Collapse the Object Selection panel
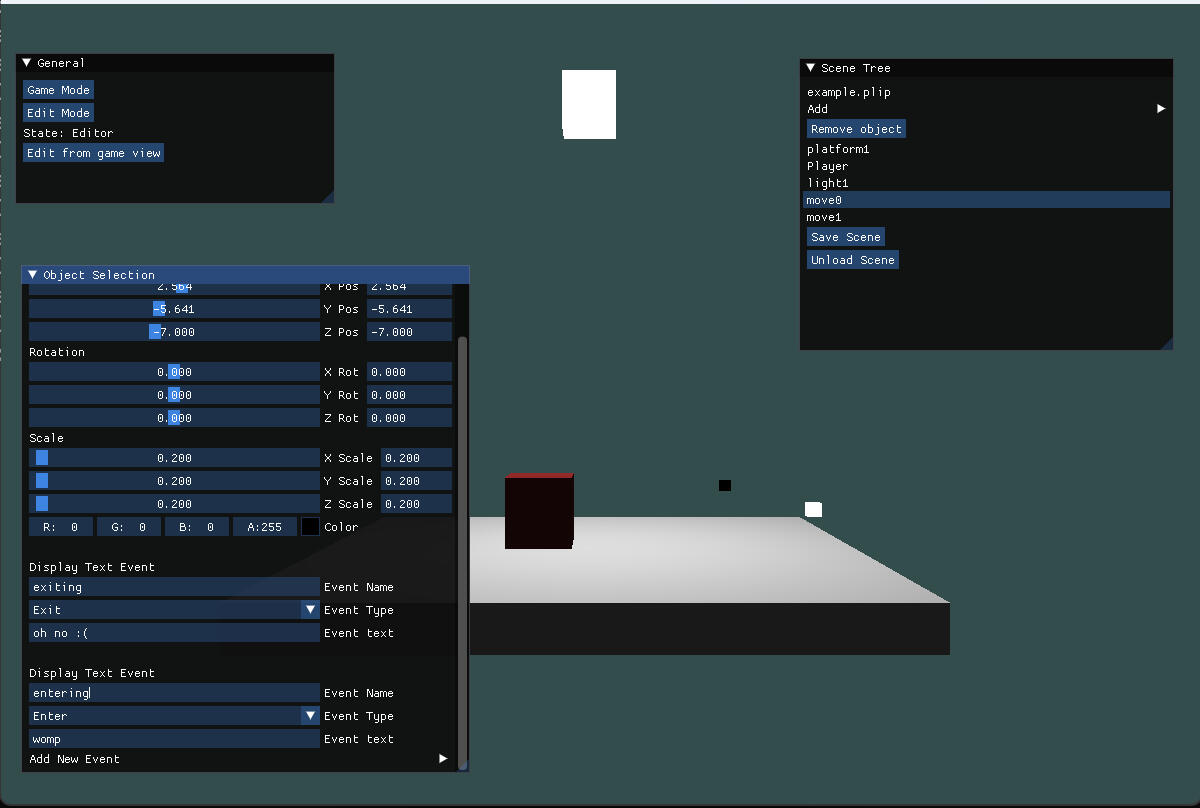Image resolution: width=1200 pixels, height=808 pixels. coord(33,275)
